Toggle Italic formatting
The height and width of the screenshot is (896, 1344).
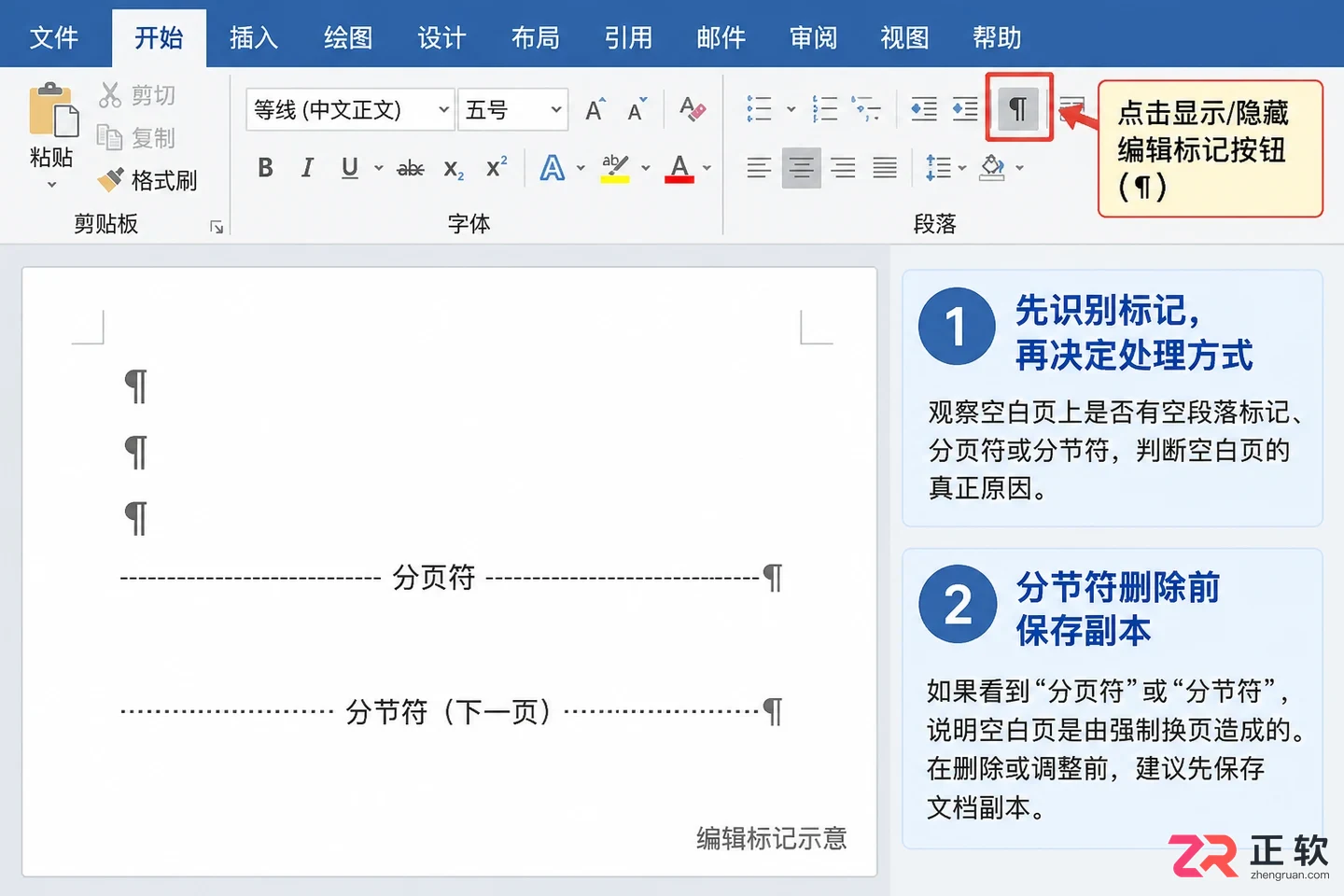[x=307, y=168]
